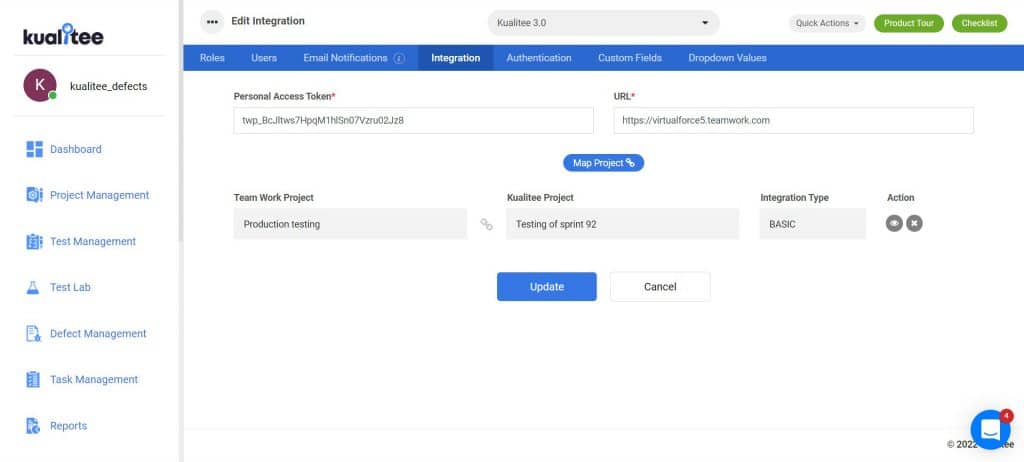Click the Task Management sidebar icon

[x=33, y=379]
